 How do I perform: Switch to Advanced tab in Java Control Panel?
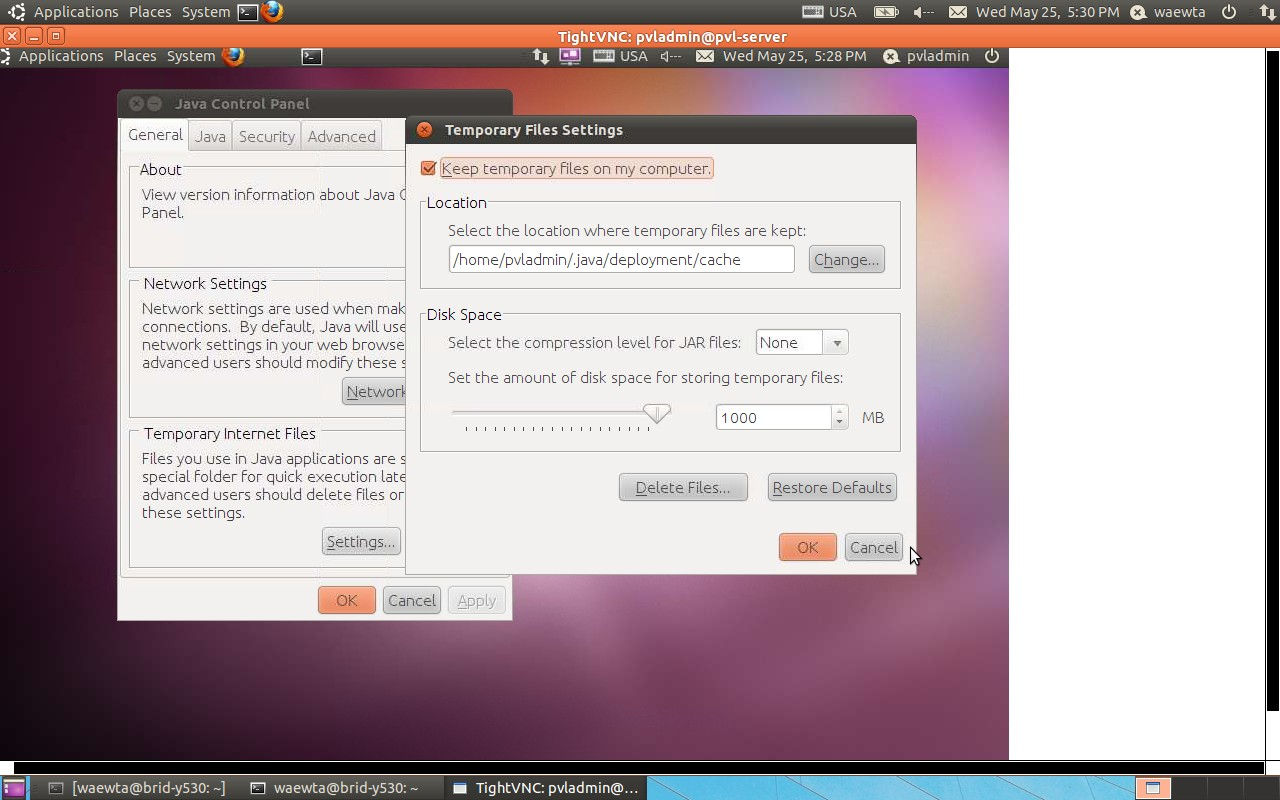click(342, 137)
